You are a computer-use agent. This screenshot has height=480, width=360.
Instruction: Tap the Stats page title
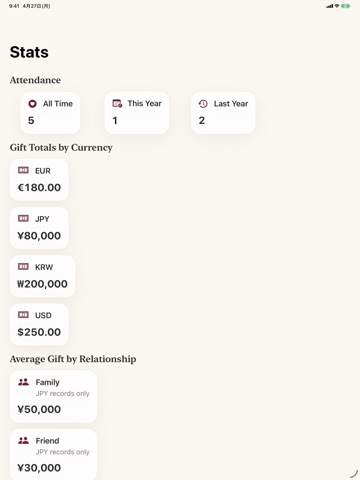pos(29,52)
